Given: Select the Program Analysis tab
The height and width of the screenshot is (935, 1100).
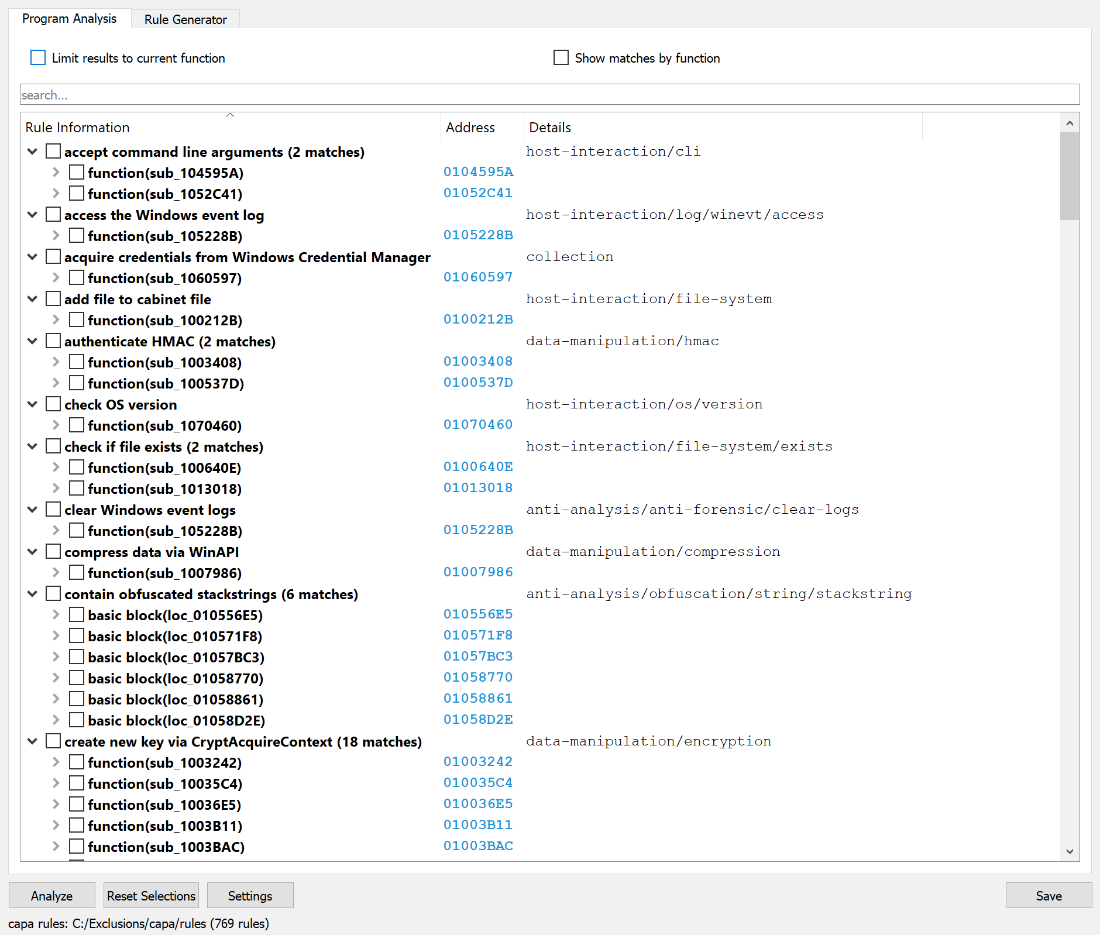Looking at the screenshot, I should [70, 18].
